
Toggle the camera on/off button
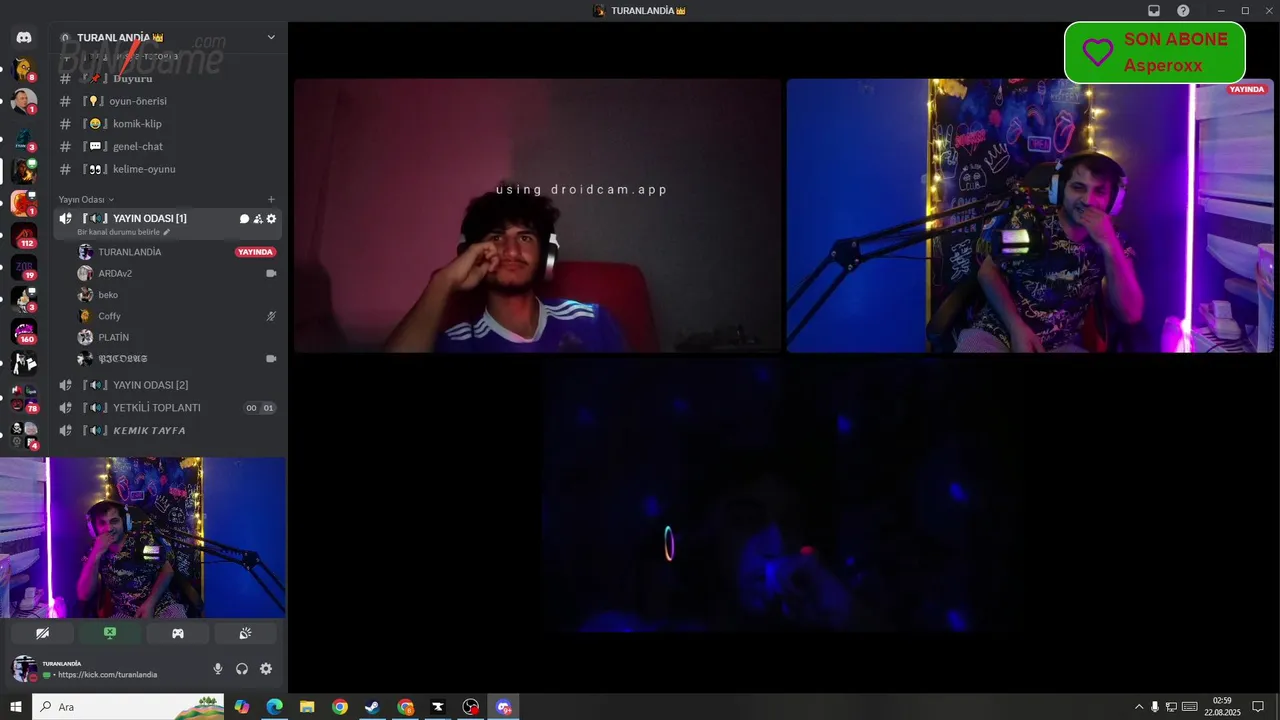[x=42, y=633]
